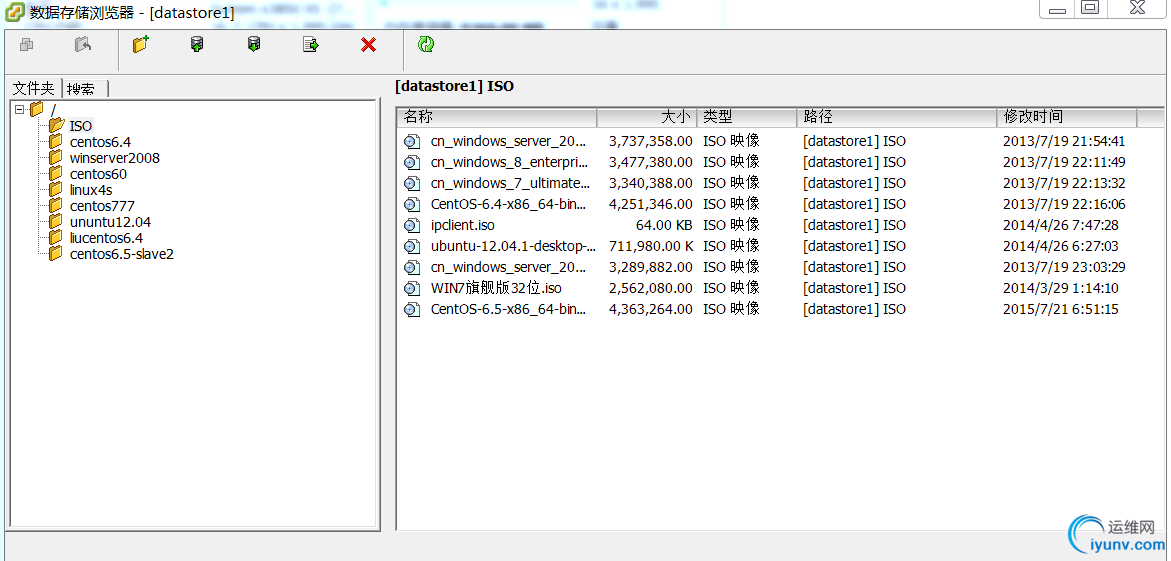The height and width of the screenshot is (561, 1171).
Task: Sort by the 类型 column header
Action: pyautogui.click(x=747, y=117)
